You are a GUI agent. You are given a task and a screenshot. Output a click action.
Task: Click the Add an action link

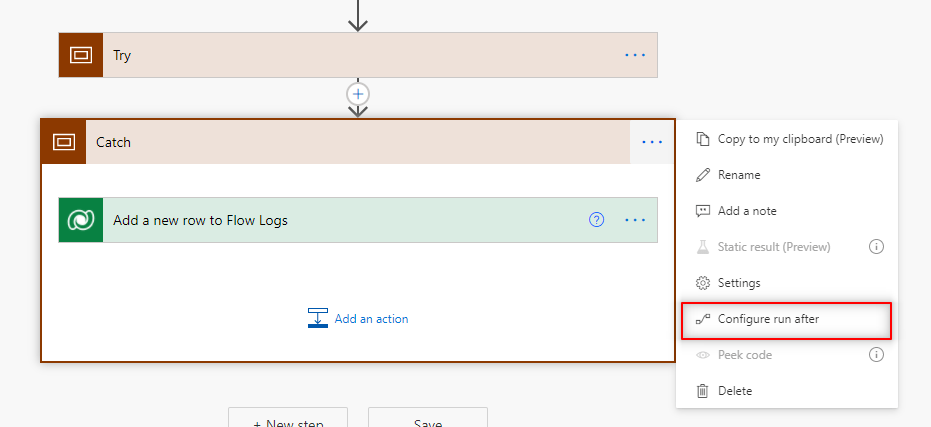[x=371, y=319]
